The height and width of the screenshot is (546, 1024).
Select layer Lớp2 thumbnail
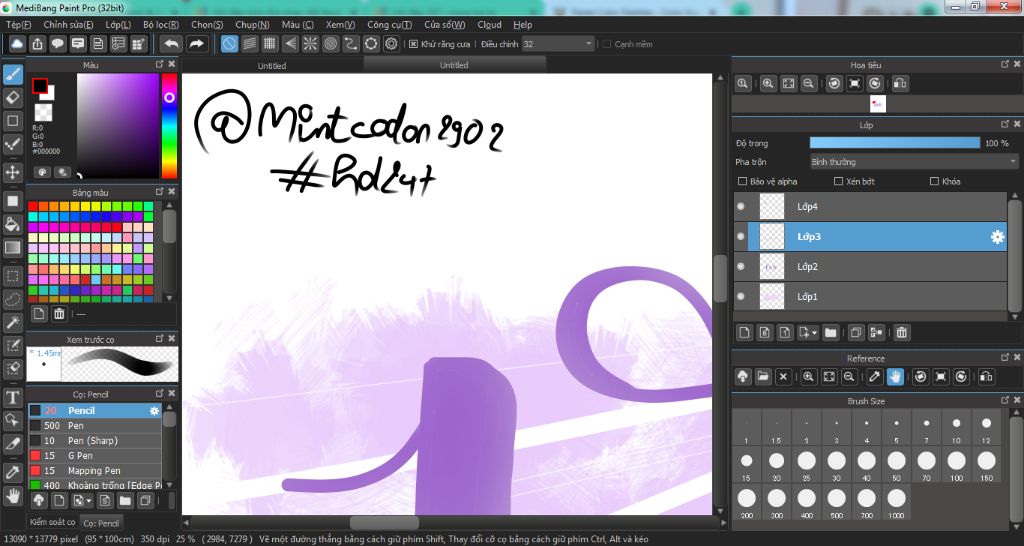pyautogui.click(x=772, y=266)
